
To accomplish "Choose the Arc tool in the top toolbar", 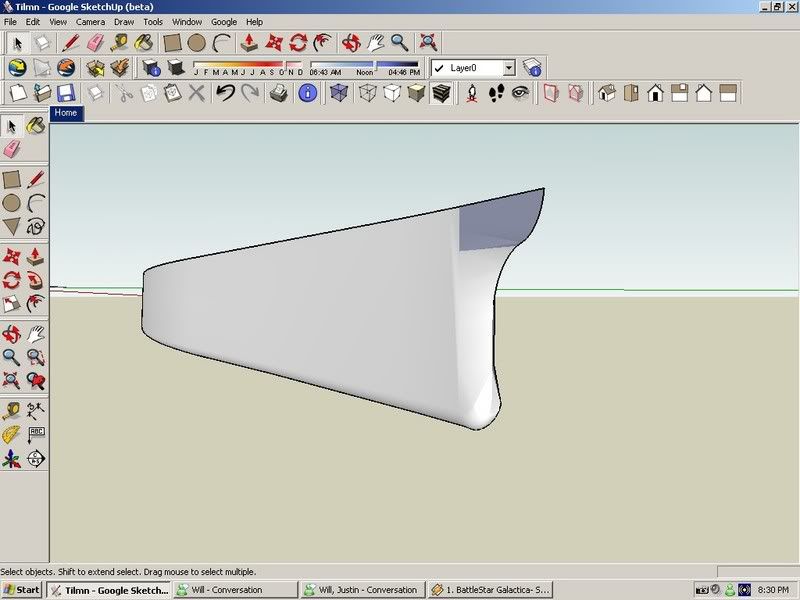I will click(x=221, y=43).
